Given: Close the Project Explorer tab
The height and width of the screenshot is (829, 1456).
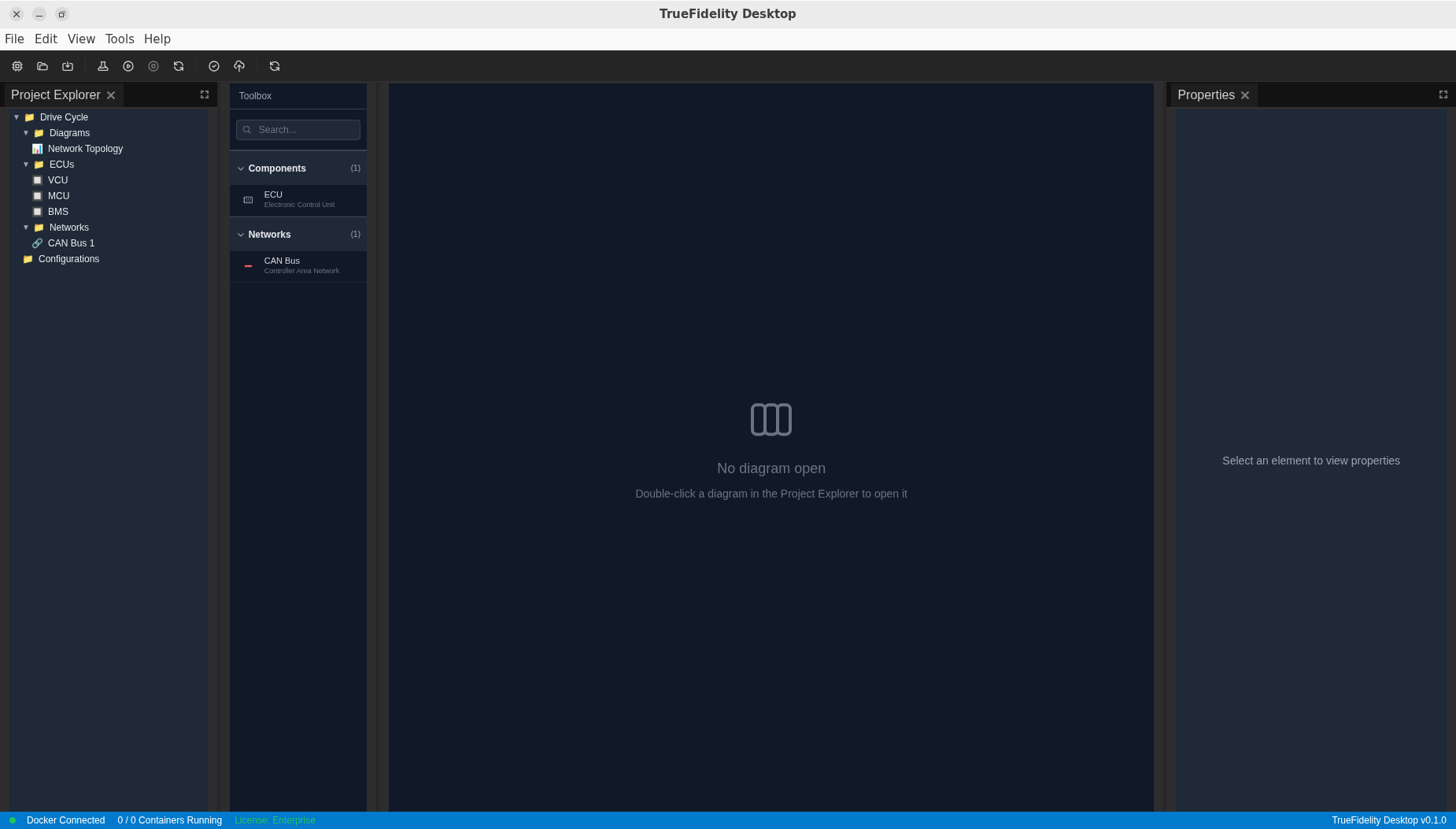Looking at the screenshot, I should point(111,95).
